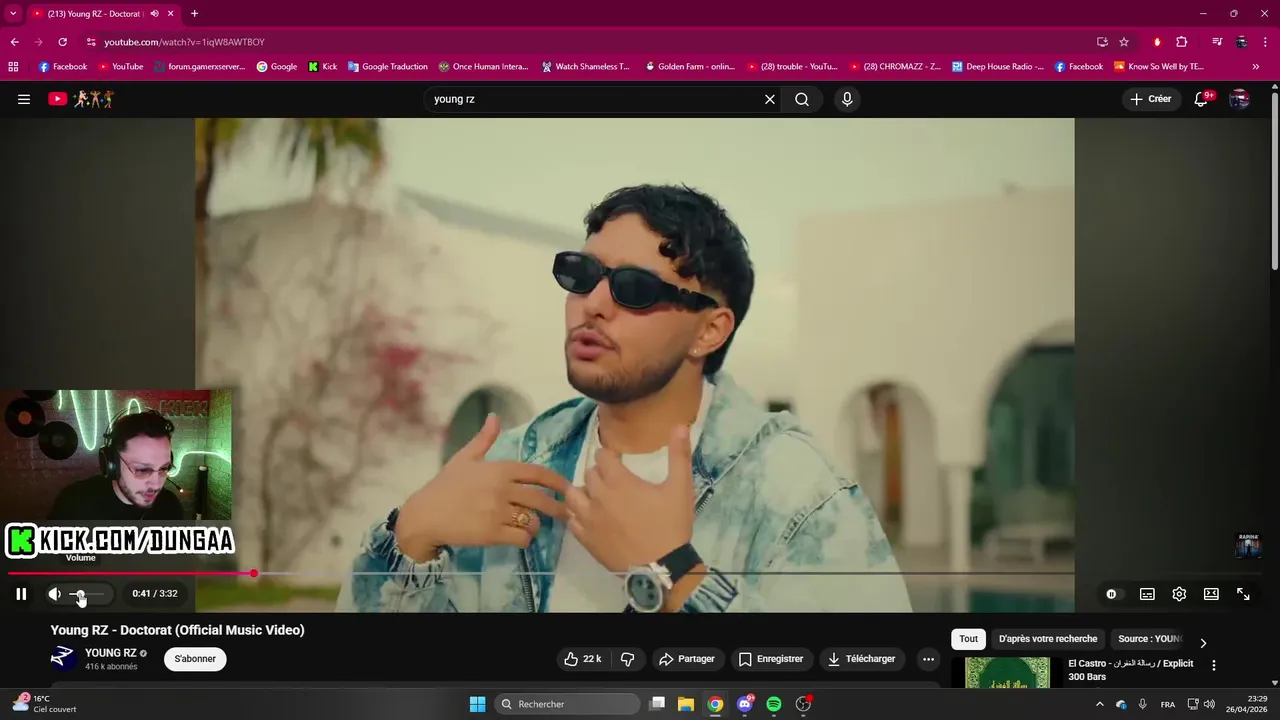1280x720 pixels.
Task: Subscribe with the S'abonner button
Action: coord(195,659)
